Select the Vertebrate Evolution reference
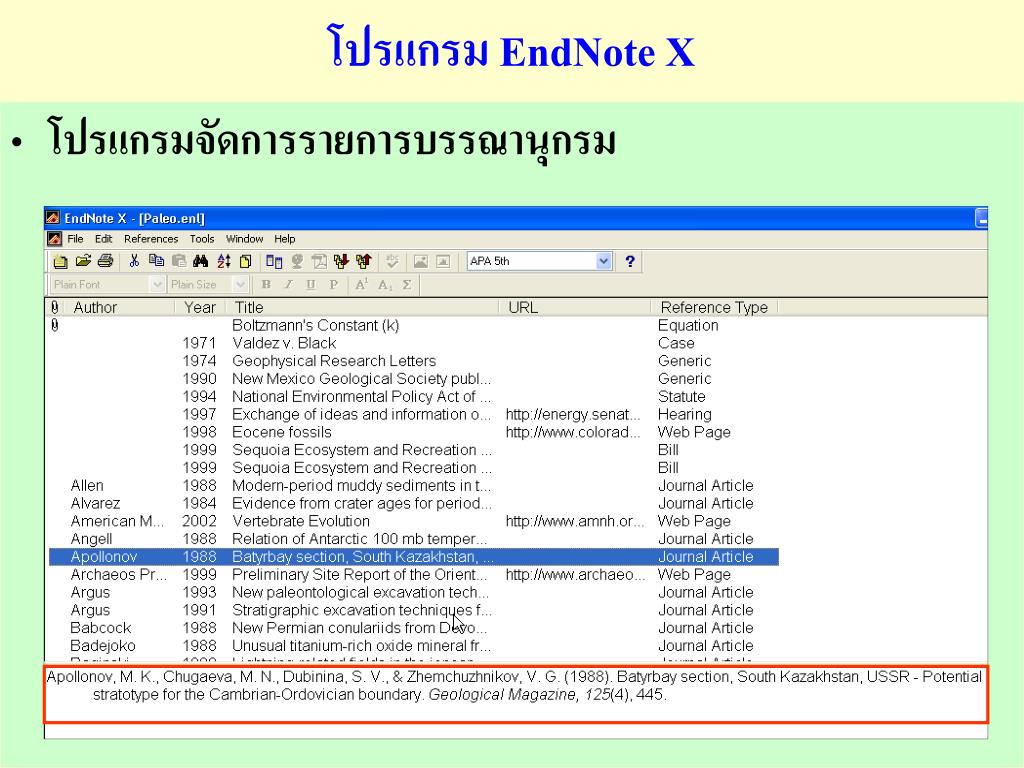 (x=414, y=521)
